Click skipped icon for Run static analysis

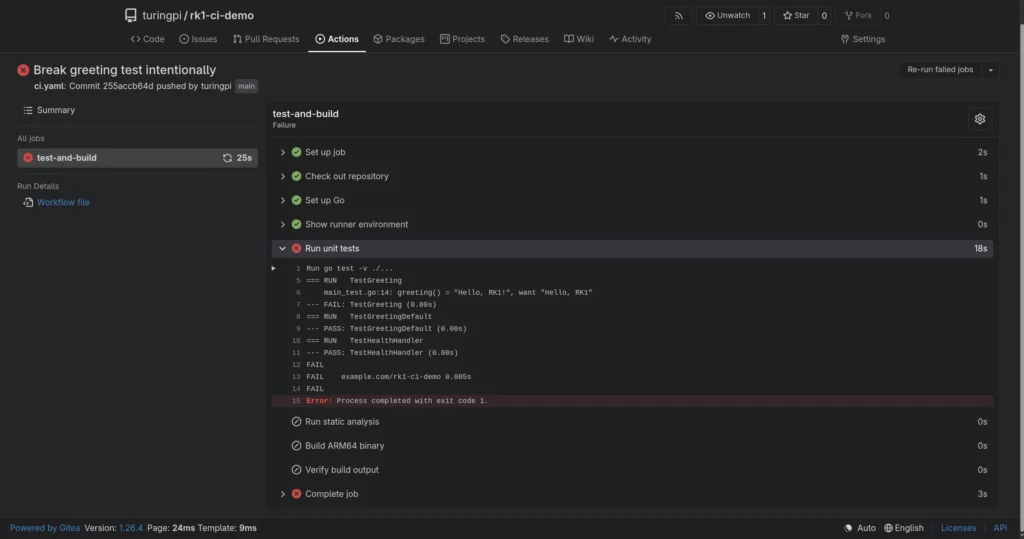(x=296, y=422)
